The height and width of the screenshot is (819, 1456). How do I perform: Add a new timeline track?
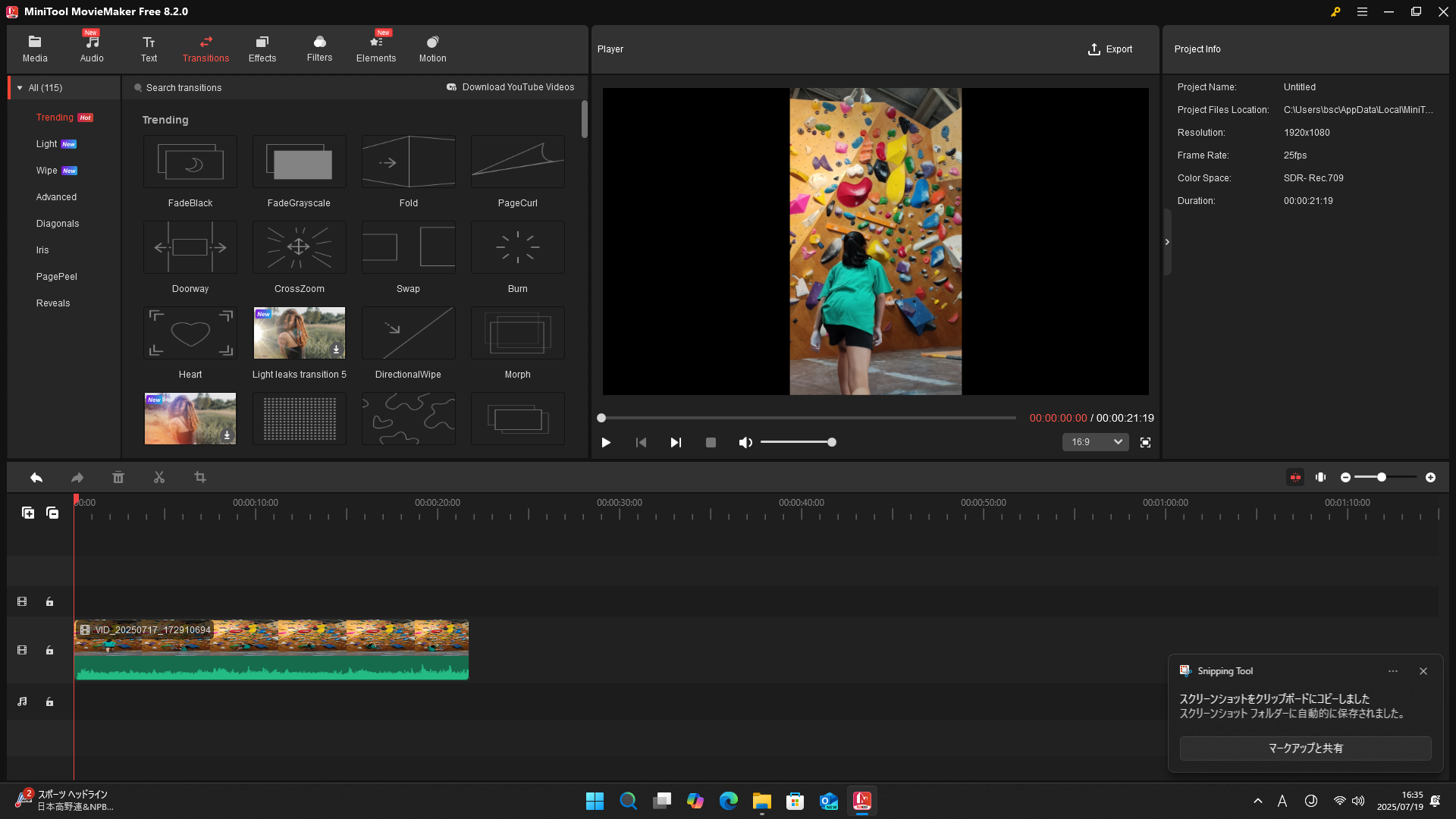[x=28, y=513]
